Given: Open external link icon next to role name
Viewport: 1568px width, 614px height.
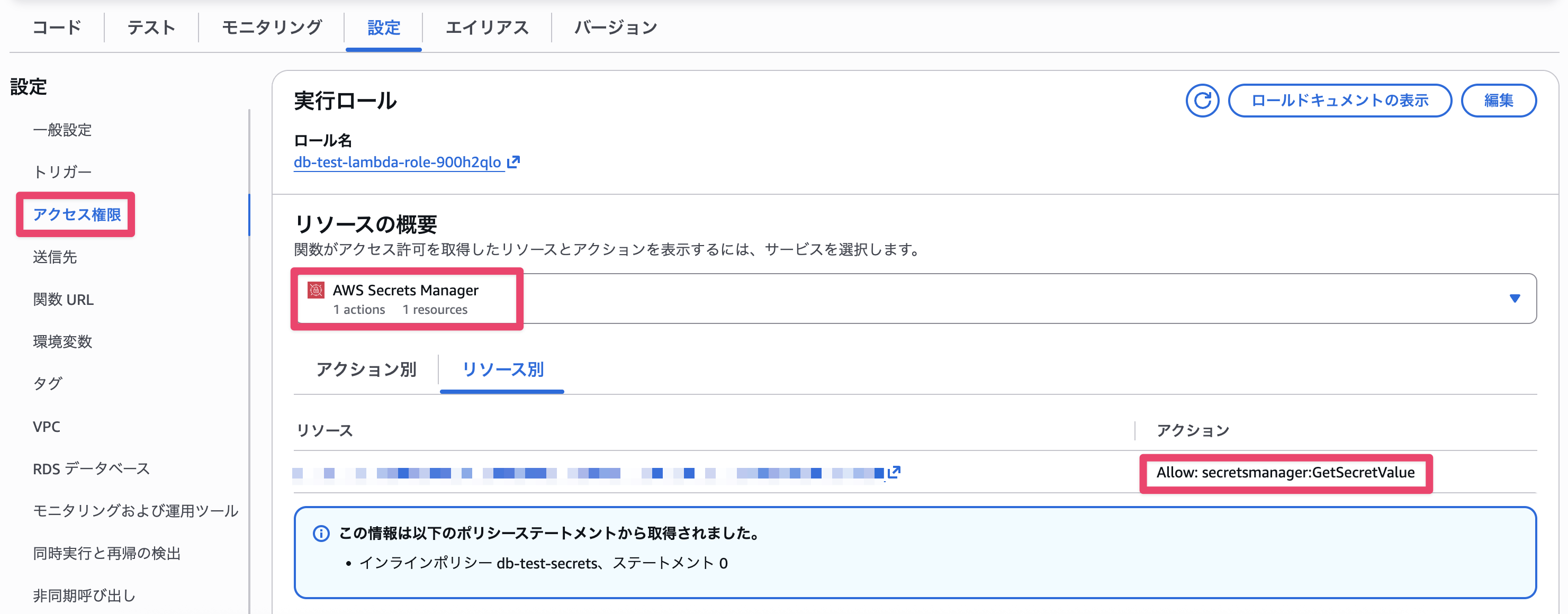Looking at the screenshot, I should pos(513,162).
